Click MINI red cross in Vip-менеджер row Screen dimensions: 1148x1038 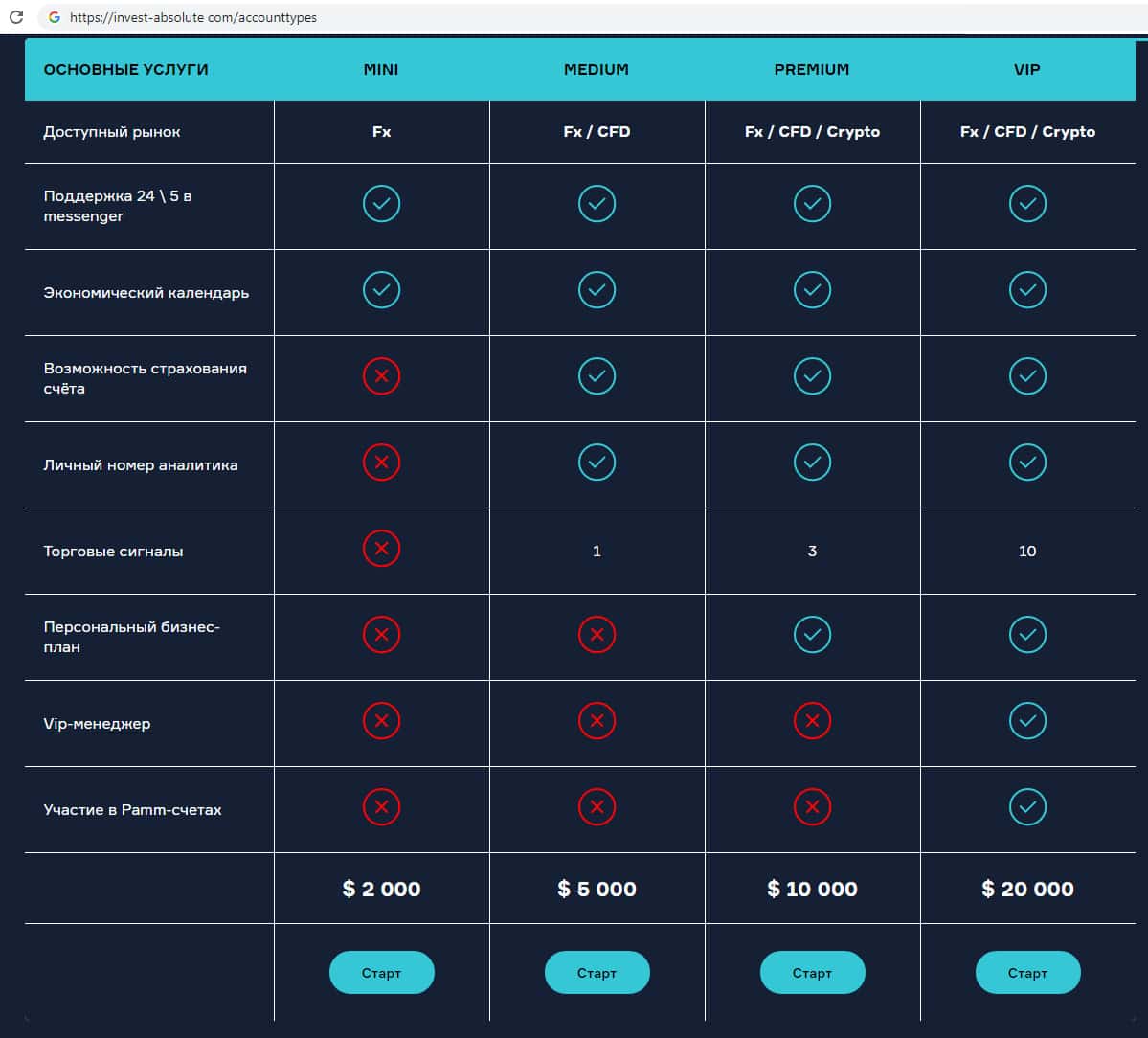pos(381,721)
